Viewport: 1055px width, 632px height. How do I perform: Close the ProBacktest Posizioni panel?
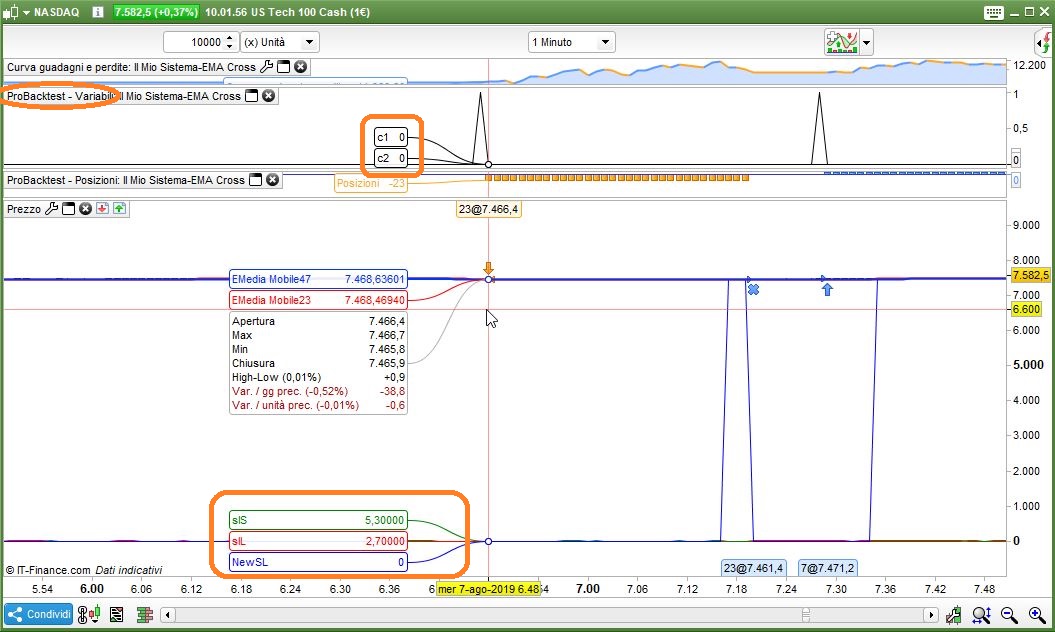[271, 180]
